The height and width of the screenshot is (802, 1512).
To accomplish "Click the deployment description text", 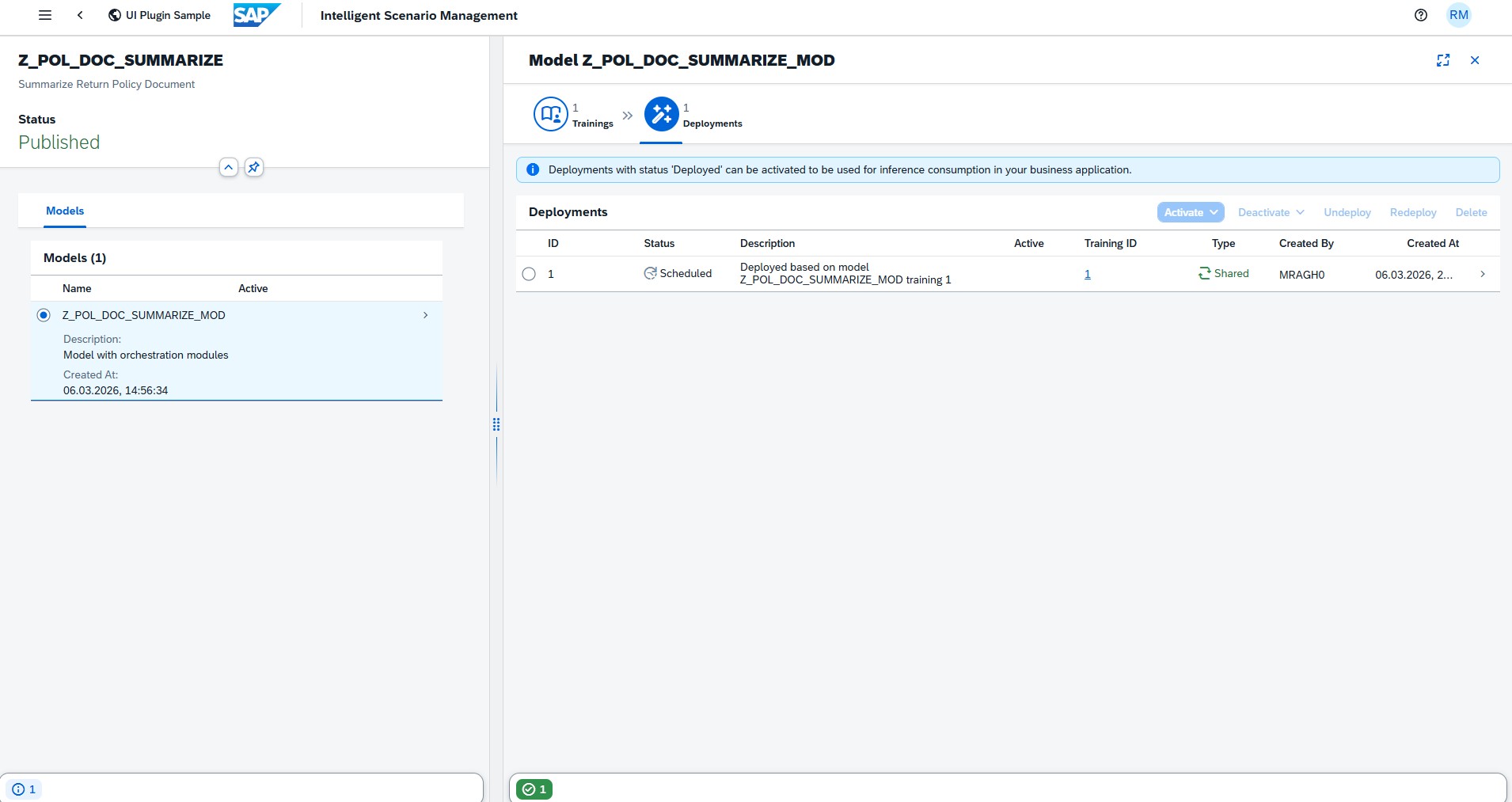I will coord(845,273).
